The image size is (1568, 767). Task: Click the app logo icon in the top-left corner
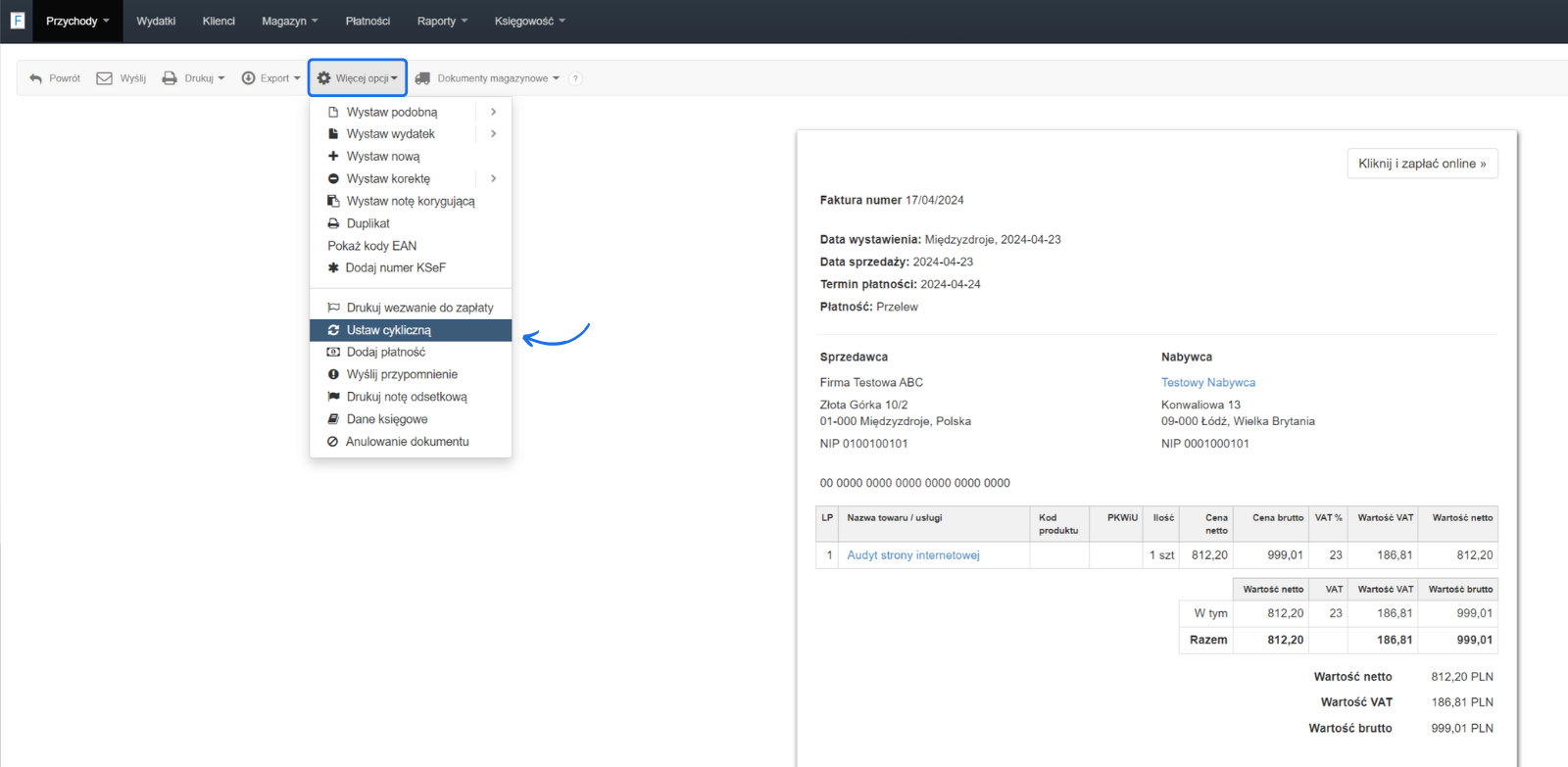click(x=17, y=21)
